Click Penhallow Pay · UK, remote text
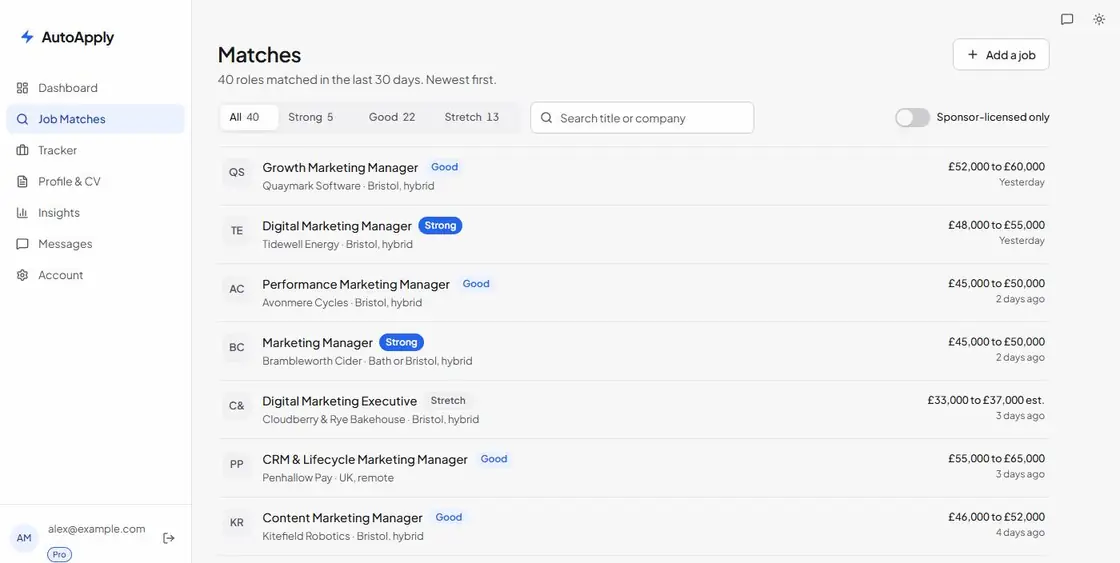This screenshot has width=1120, height=563. pyautogui.click(x=328, y=478)
